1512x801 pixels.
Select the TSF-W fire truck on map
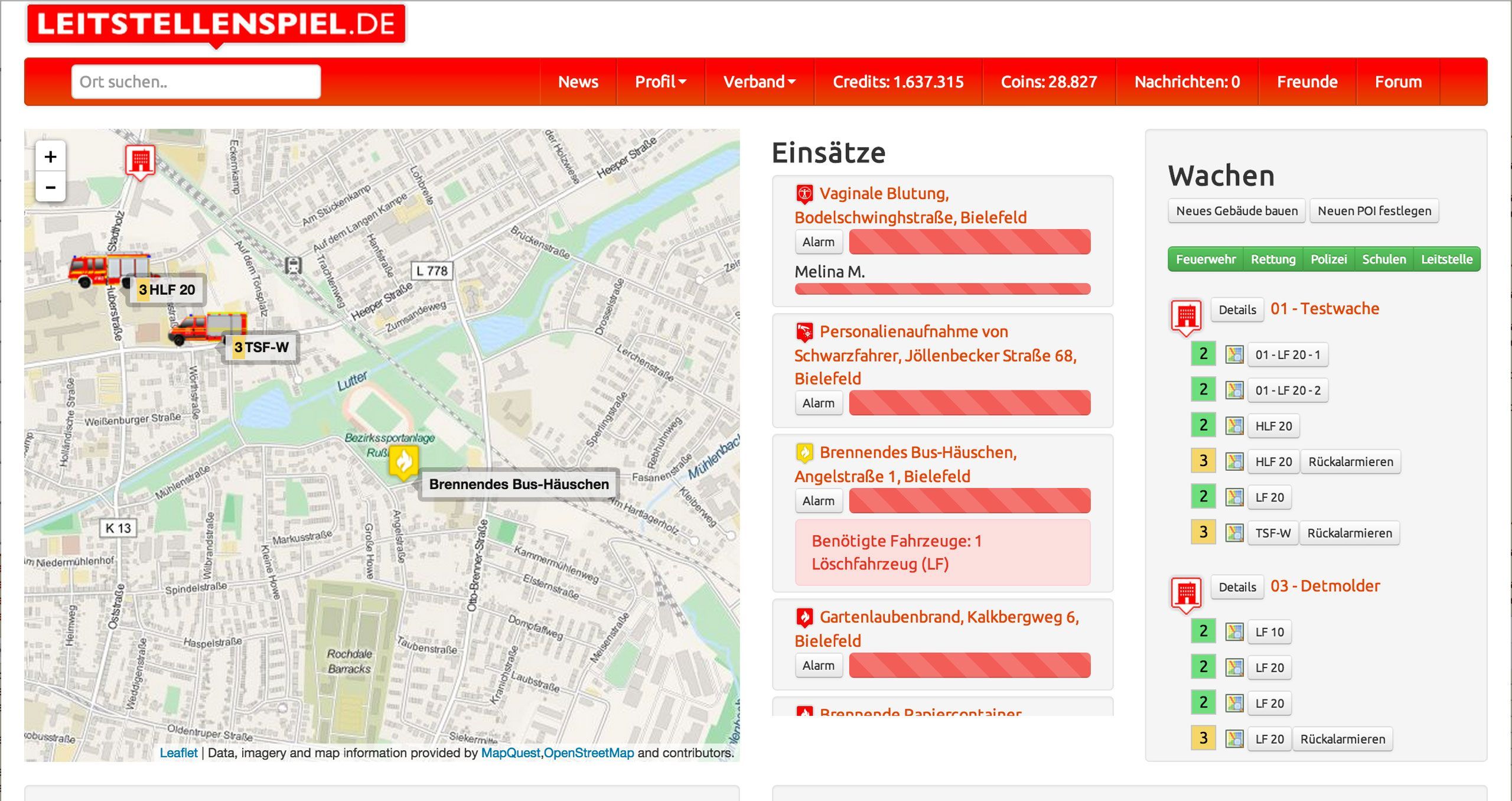tap(208, 328)
